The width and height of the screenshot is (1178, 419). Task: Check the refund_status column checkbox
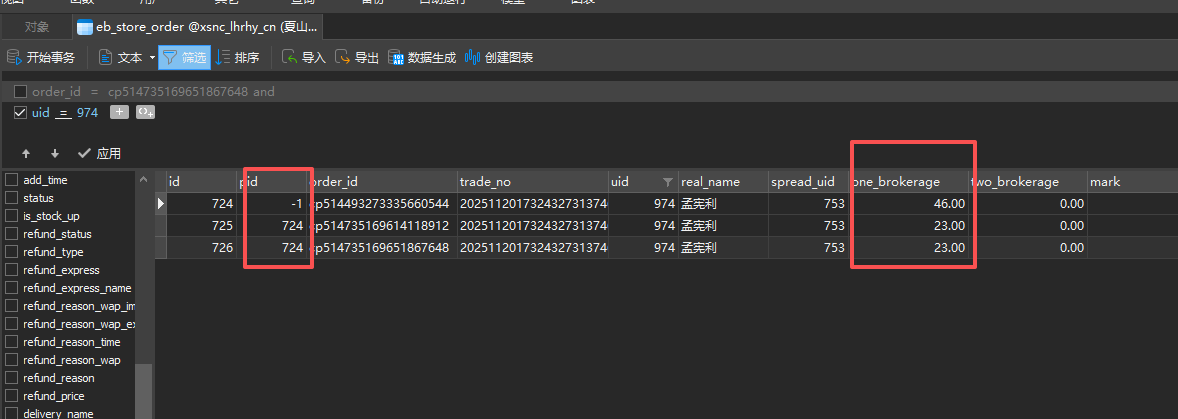[11, 234]
